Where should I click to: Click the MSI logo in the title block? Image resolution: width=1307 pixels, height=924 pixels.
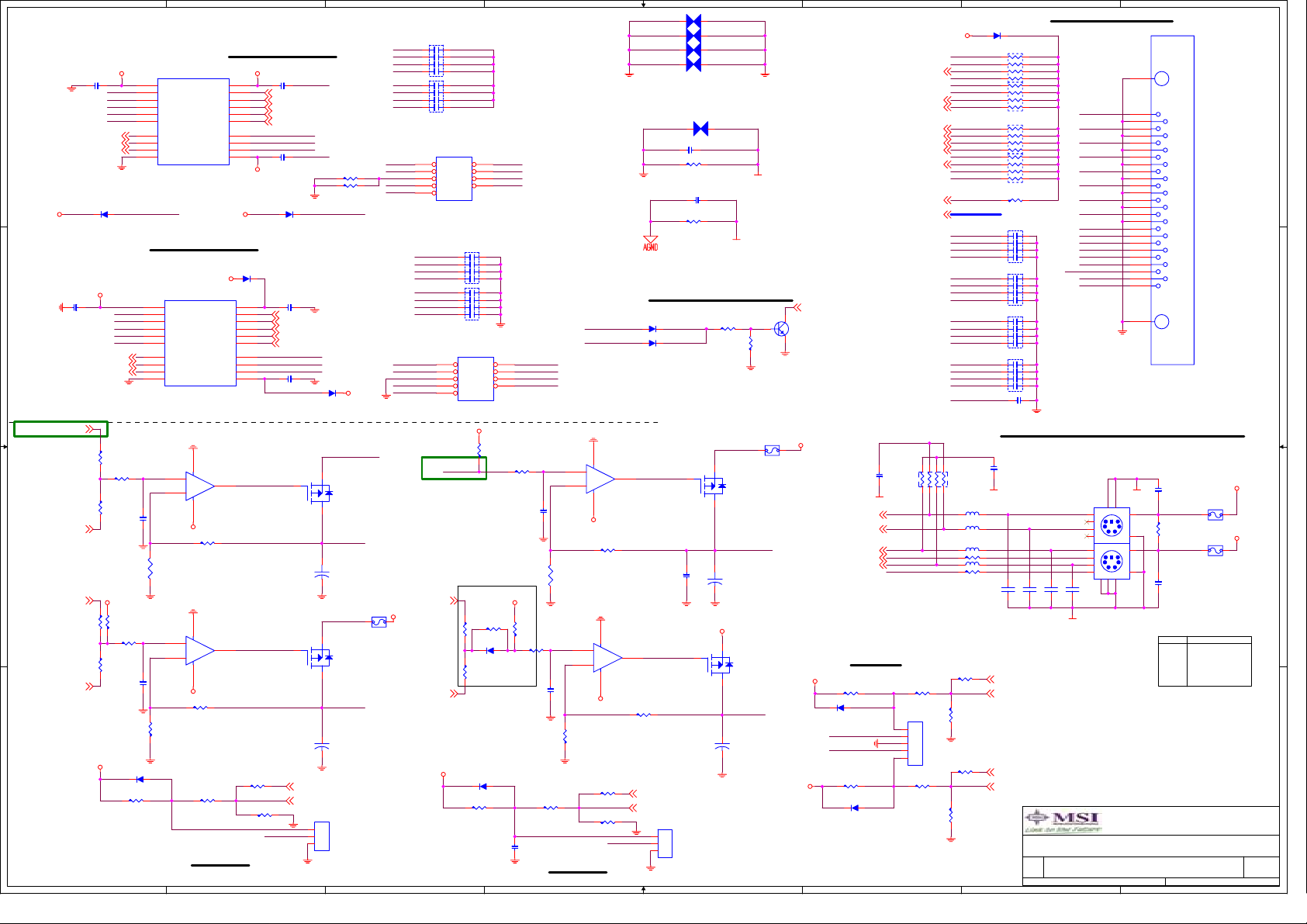point(1063,821)
